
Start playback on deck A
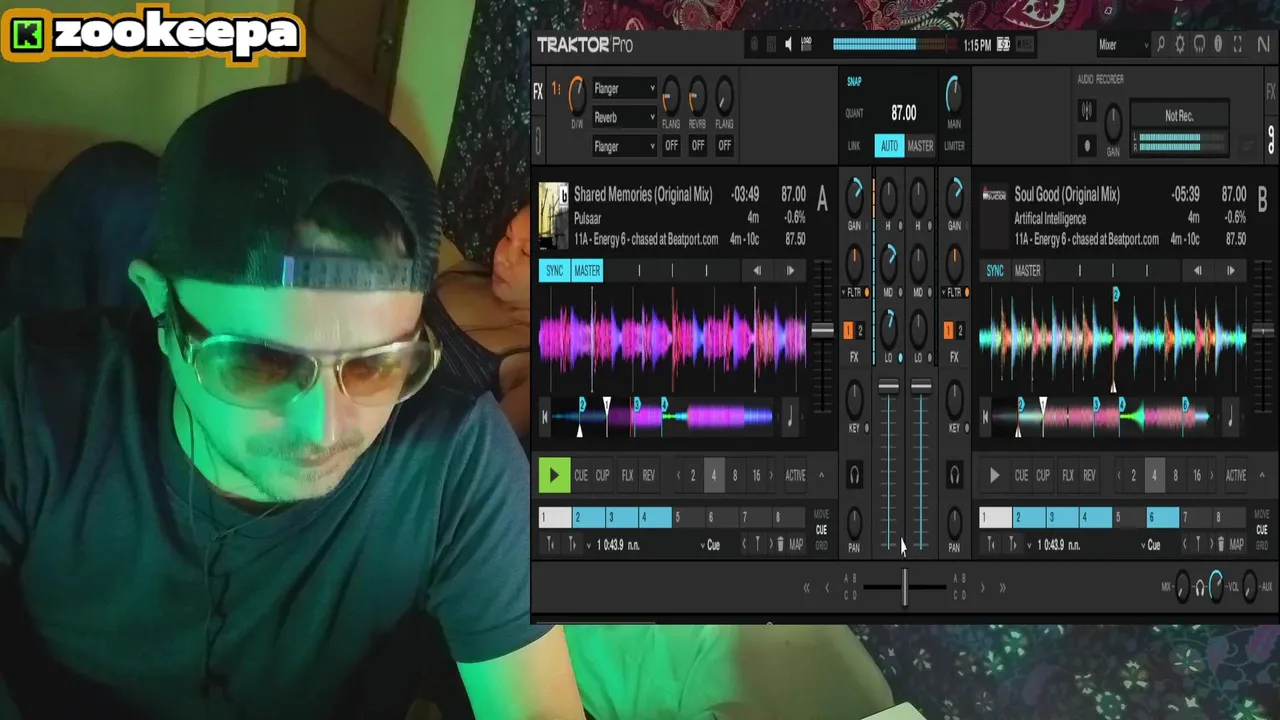pyautogui.click(x=553, y=476)
